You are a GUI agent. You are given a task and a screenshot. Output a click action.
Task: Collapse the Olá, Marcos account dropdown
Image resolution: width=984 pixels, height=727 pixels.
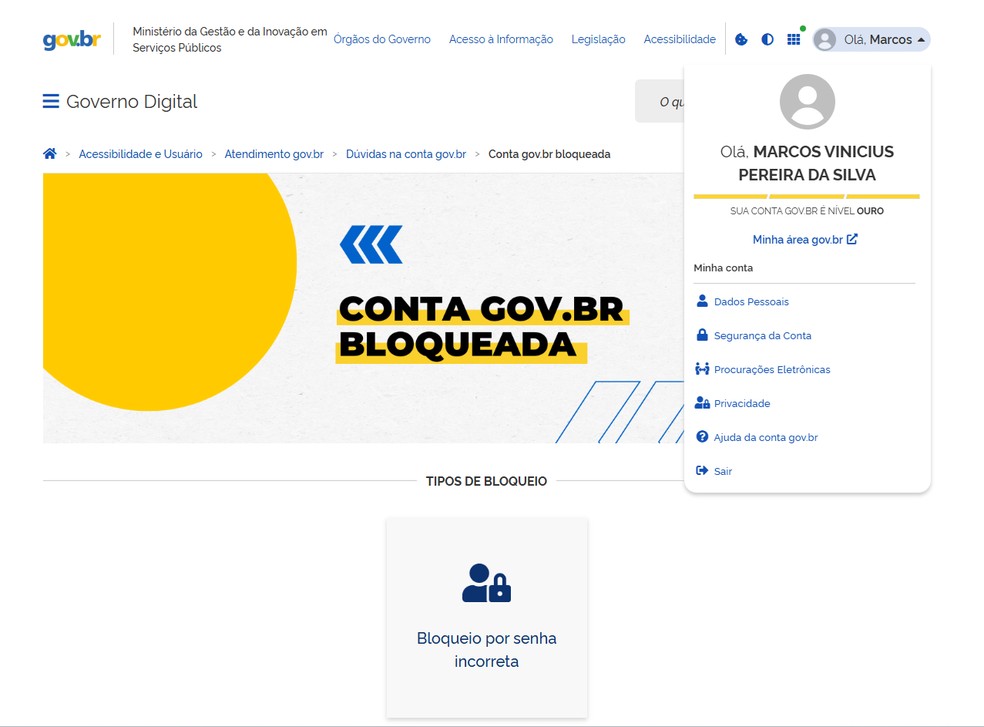point(870,39)
